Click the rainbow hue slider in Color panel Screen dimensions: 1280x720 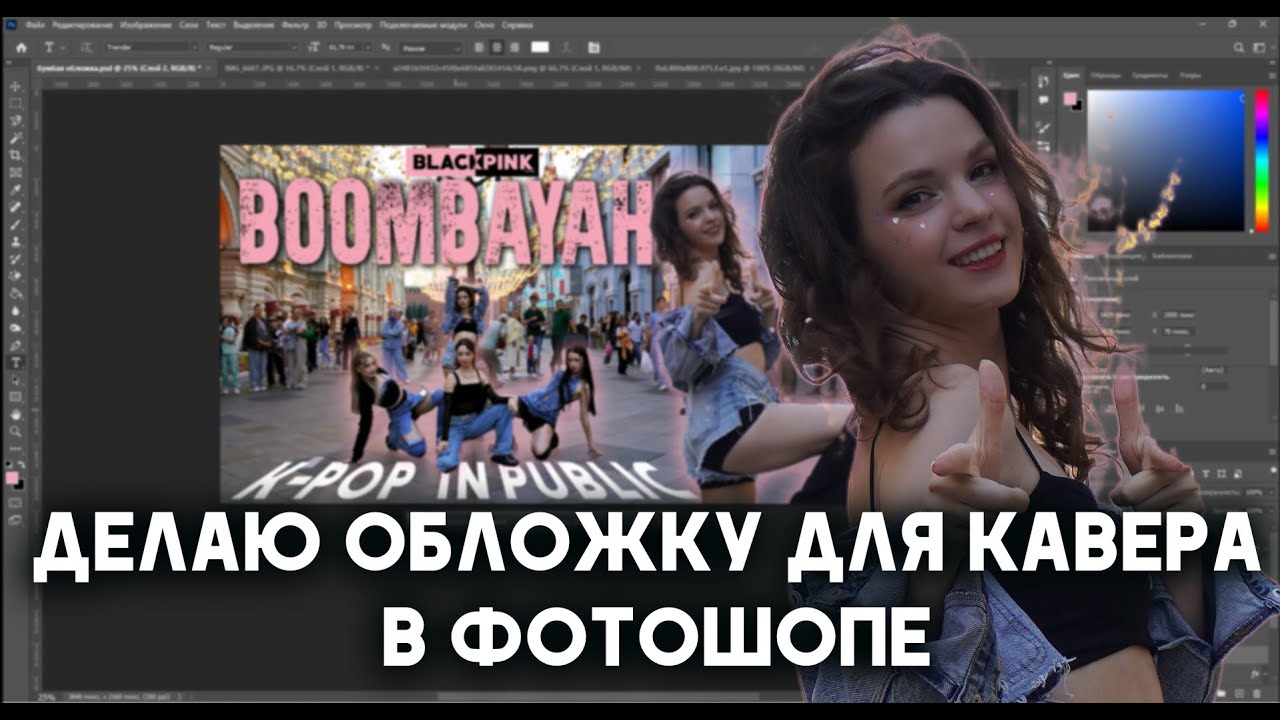(1262, 160)
